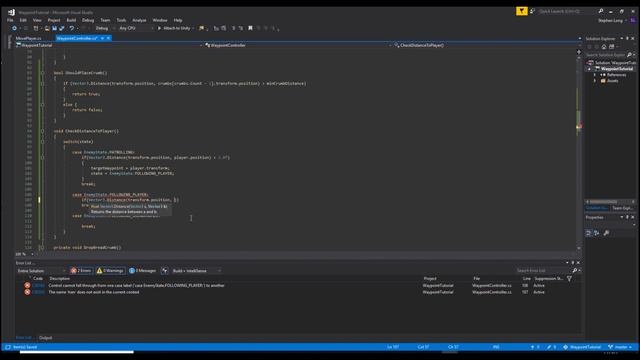
Task: Open the Window menu
Action: click(x=160, y=20)
